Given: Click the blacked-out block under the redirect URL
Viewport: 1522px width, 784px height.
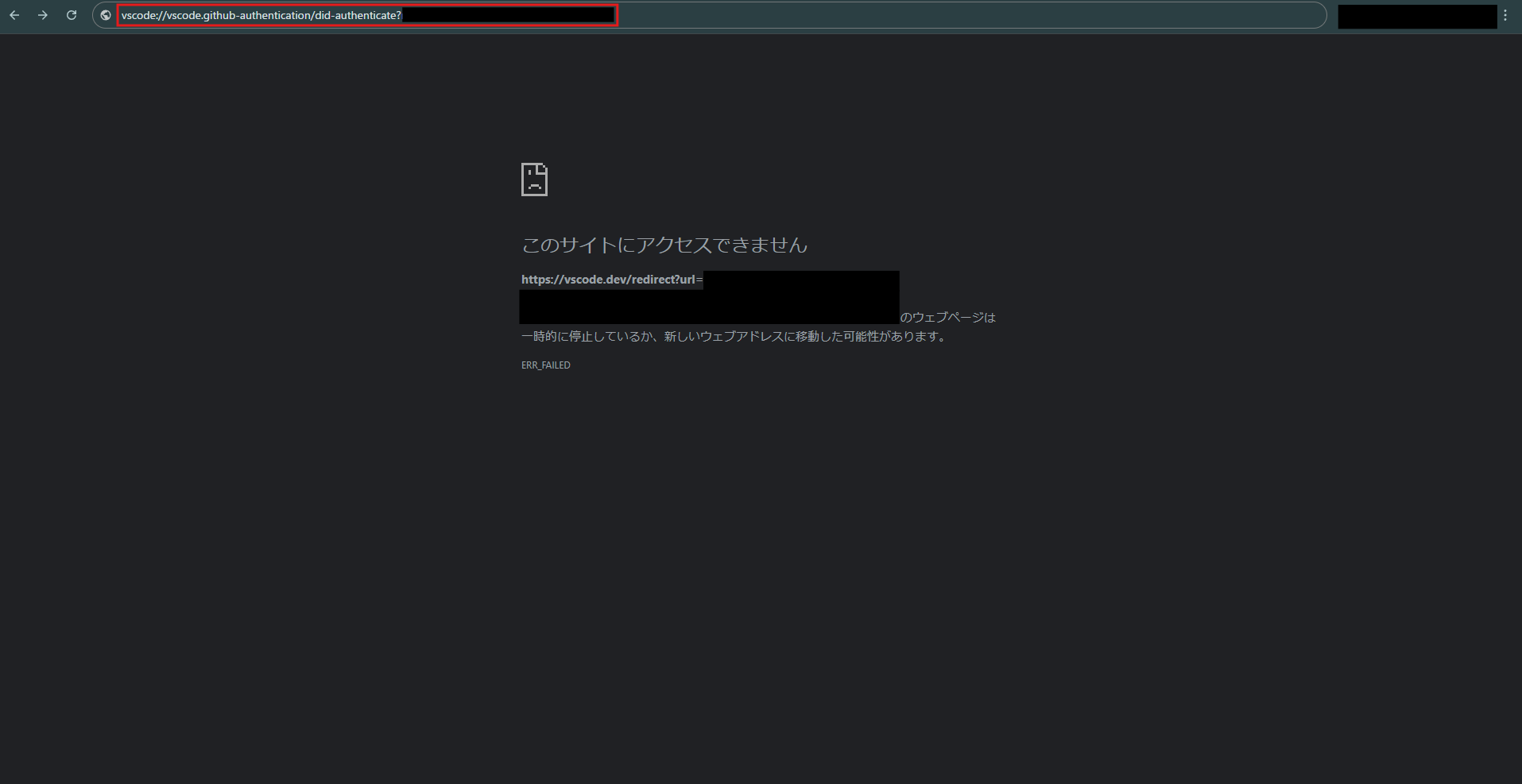Looking at the screenshot, I should point(708,307).
